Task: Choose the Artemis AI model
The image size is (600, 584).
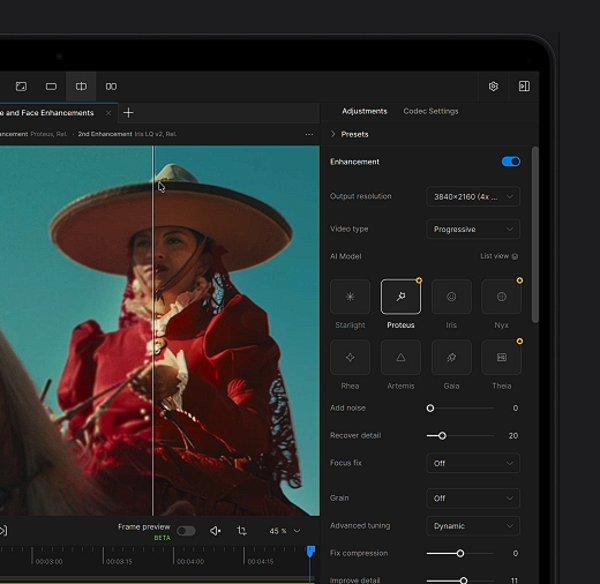Action: (400, 357)
